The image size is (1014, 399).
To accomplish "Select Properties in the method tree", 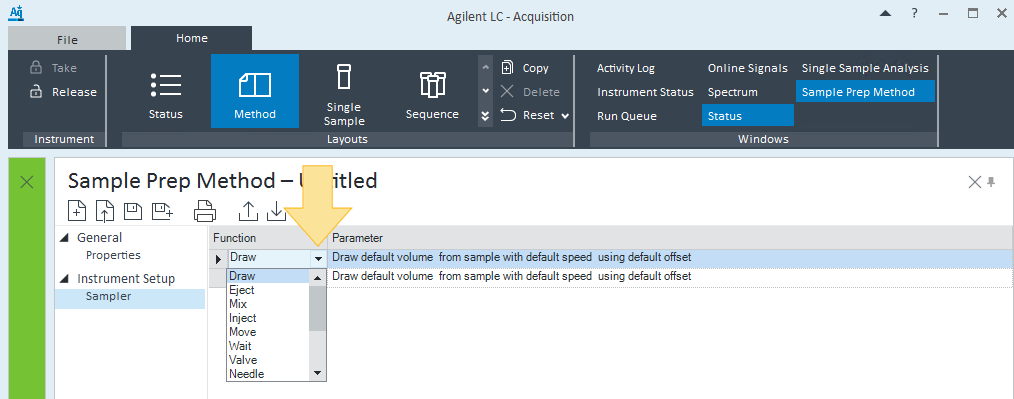I will 113,255.
